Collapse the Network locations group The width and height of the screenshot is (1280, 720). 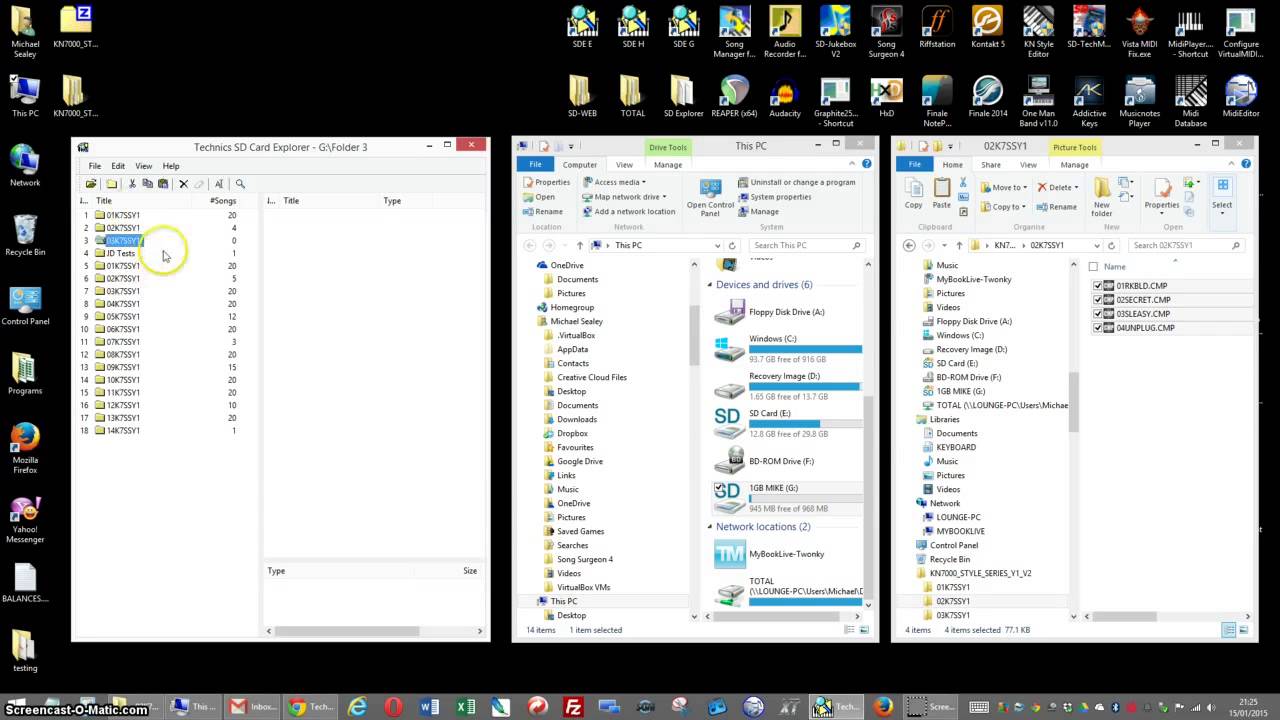710,527
